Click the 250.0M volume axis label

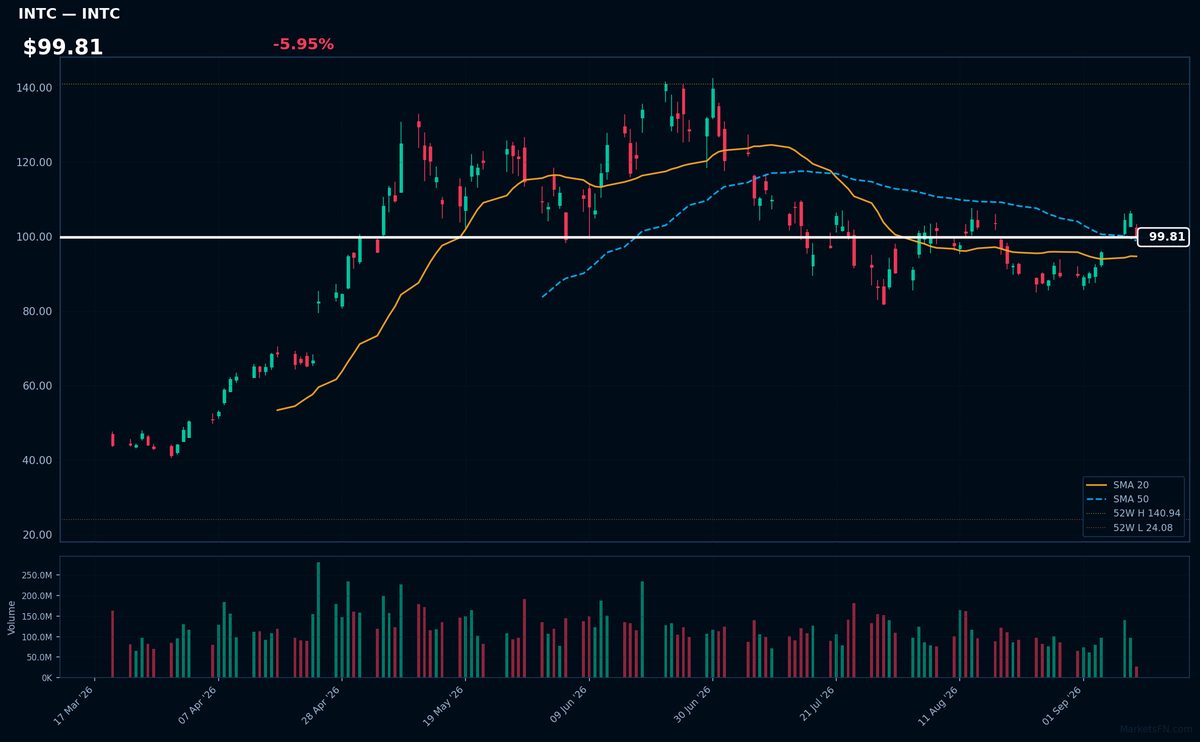pyautogui.click(x=37, y=575)
